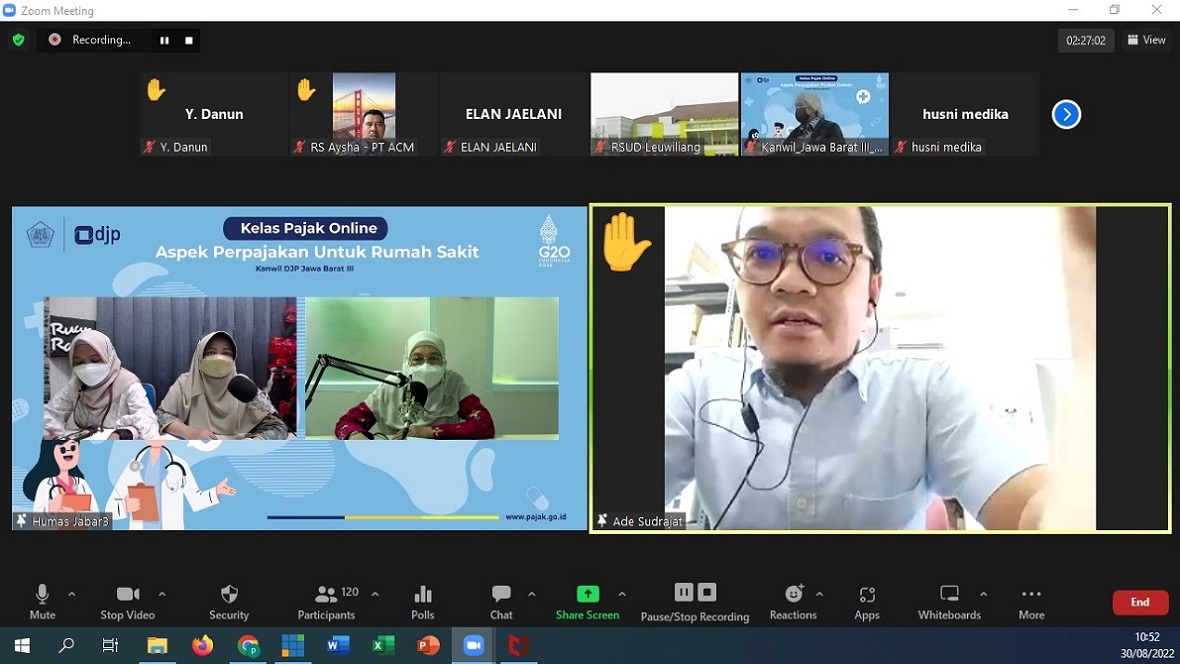Select RSUD Leuwiliang participant thumbnail
The height and width of the screenshot is (664, 1180).
point(664,114)
